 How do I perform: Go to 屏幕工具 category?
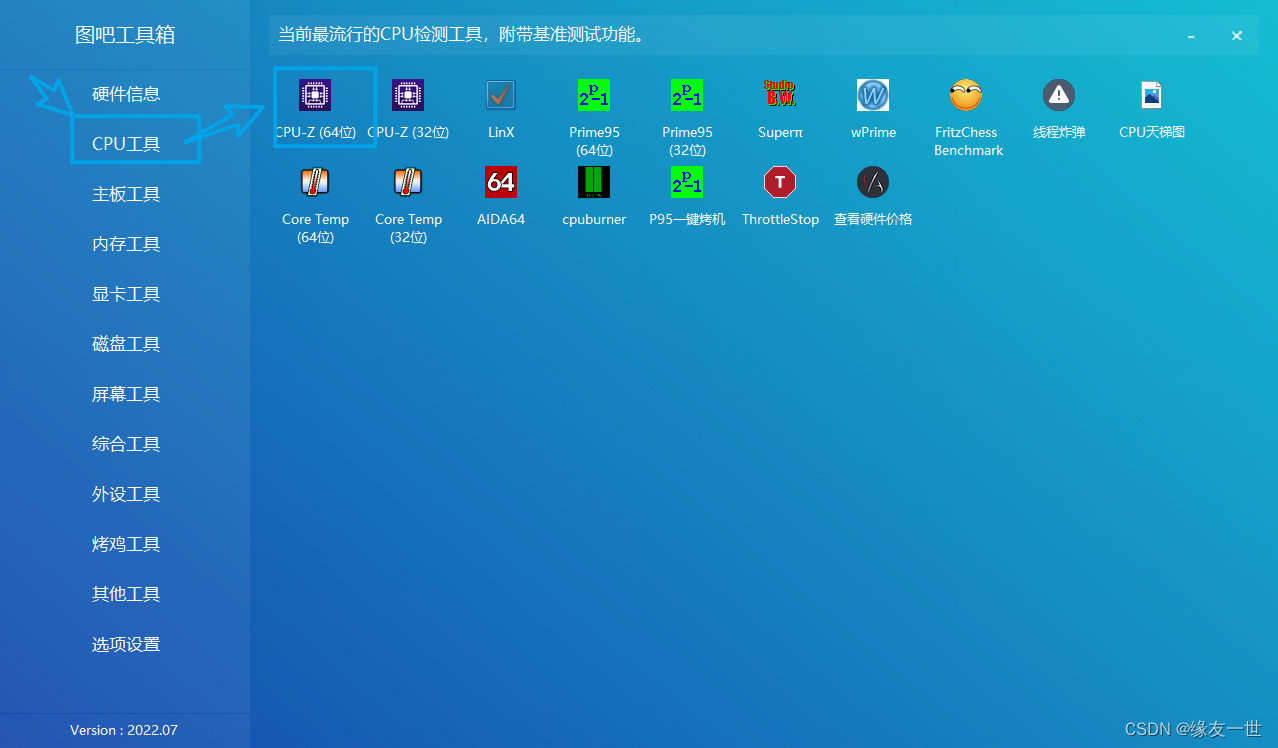tap(126, 394)
